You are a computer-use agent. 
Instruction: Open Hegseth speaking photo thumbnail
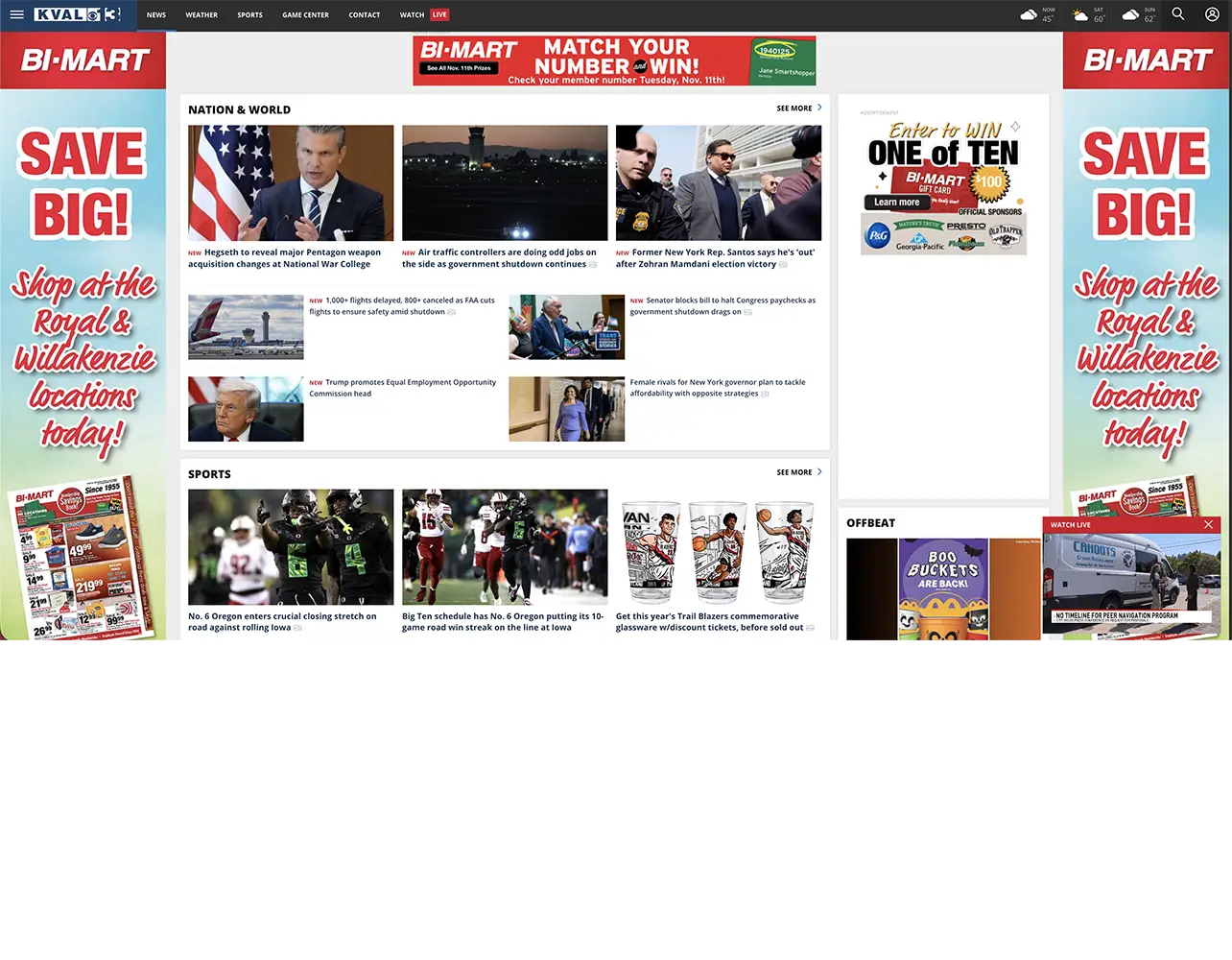(291, 183)
